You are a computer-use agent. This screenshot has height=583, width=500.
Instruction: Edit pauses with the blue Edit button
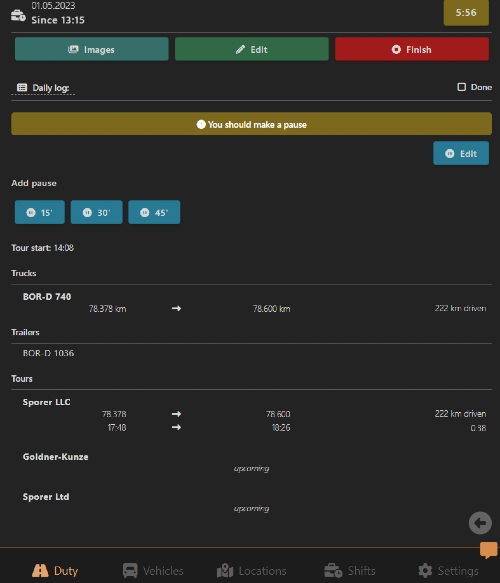461,153
